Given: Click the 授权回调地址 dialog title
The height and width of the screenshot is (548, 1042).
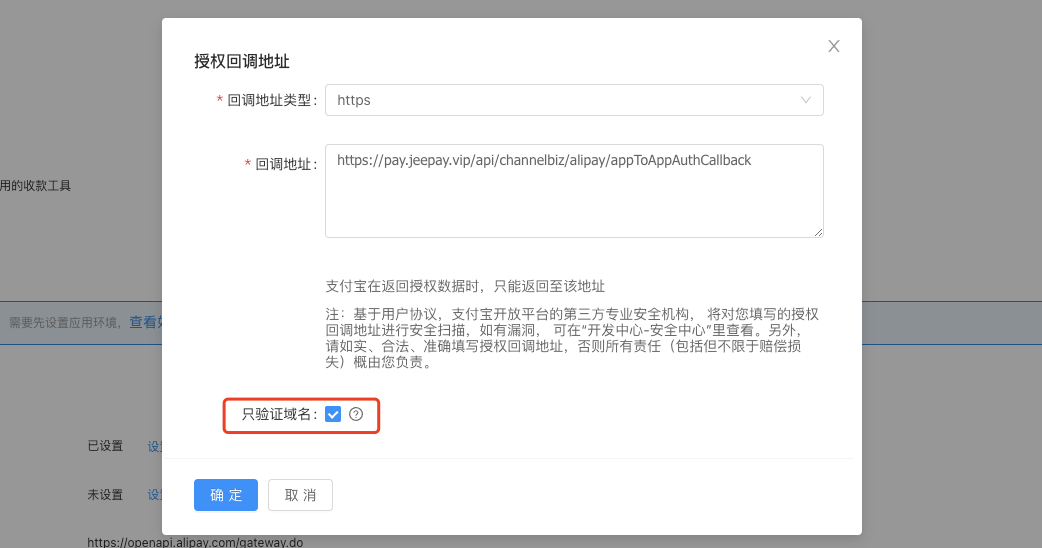Looking at the screenshot, I should [242, 61].
